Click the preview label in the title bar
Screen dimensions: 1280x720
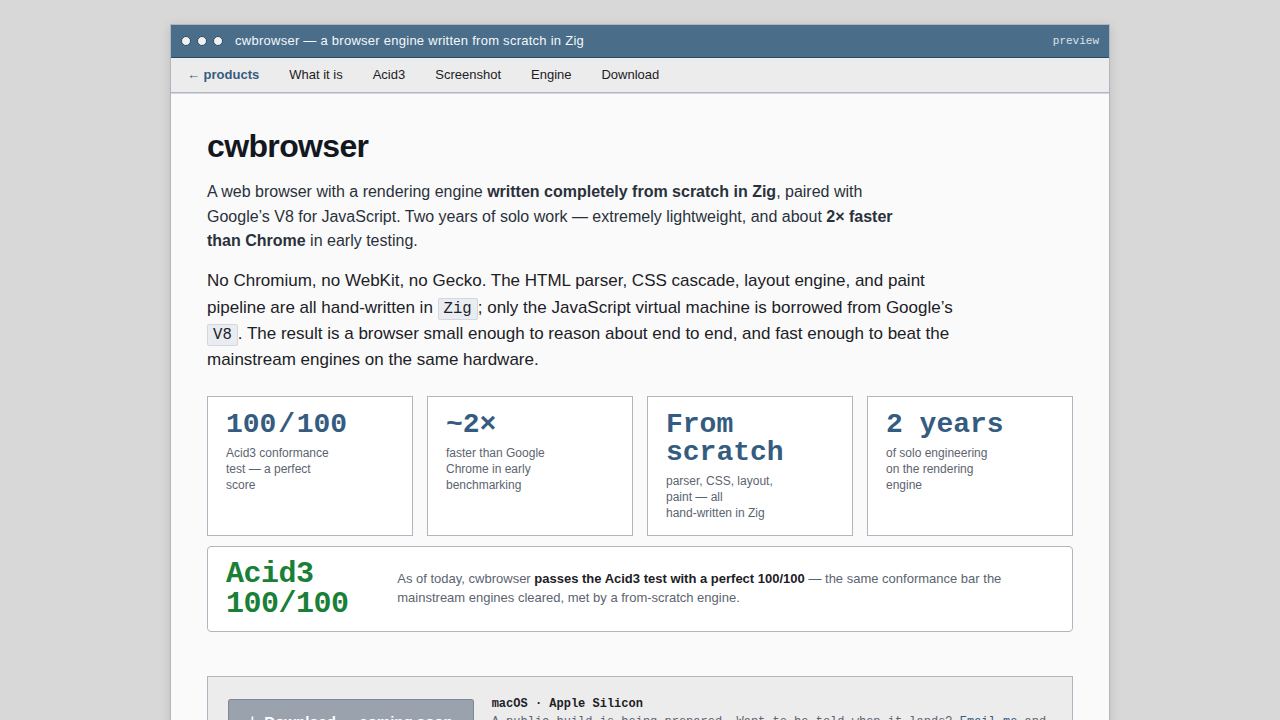click(x=1076, y=41)
